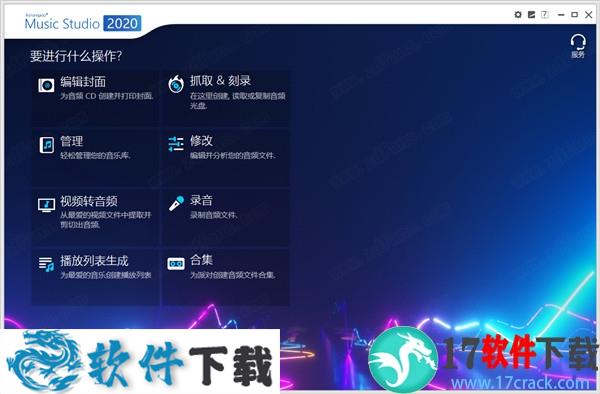Click the Music Studio 2020 logo
The image size is (600, 394).
click(83, 23)
